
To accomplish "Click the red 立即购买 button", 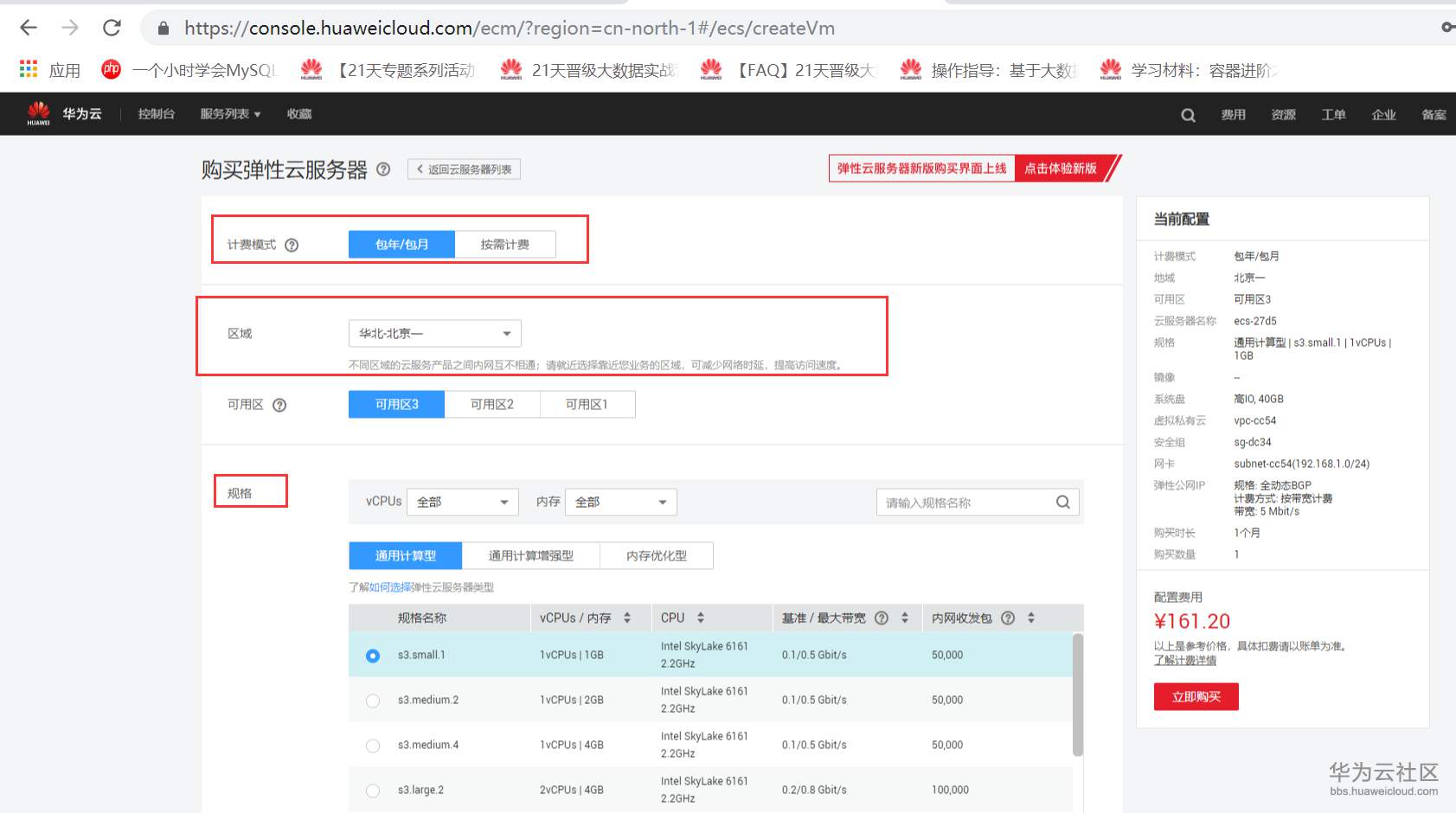I will tap(1196, 697).
